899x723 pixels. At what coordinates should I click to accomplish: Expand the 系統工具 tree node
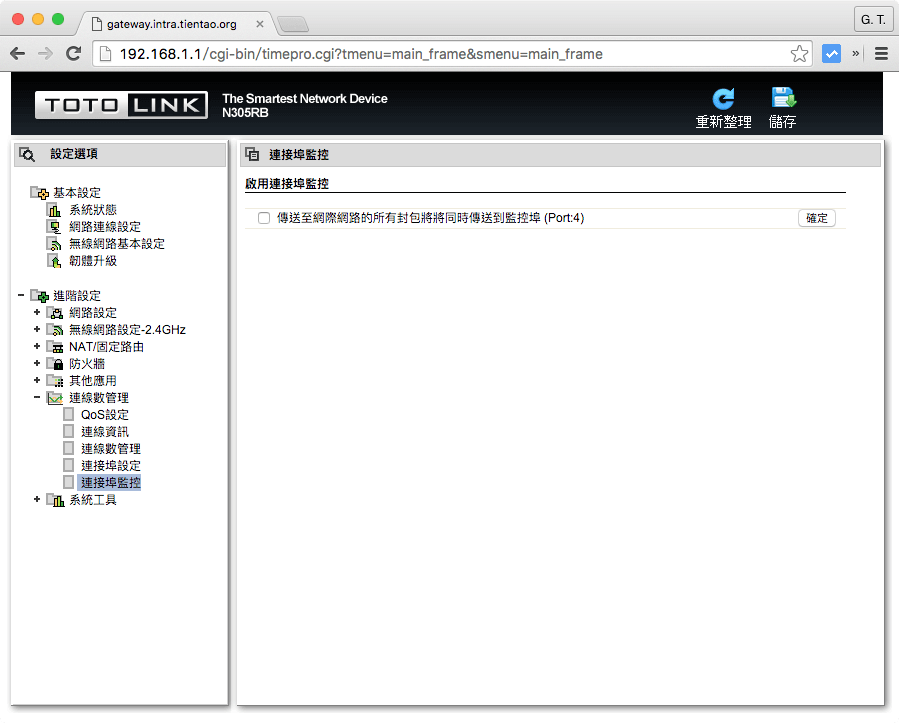pyautogui.click(x=37, y=500)
